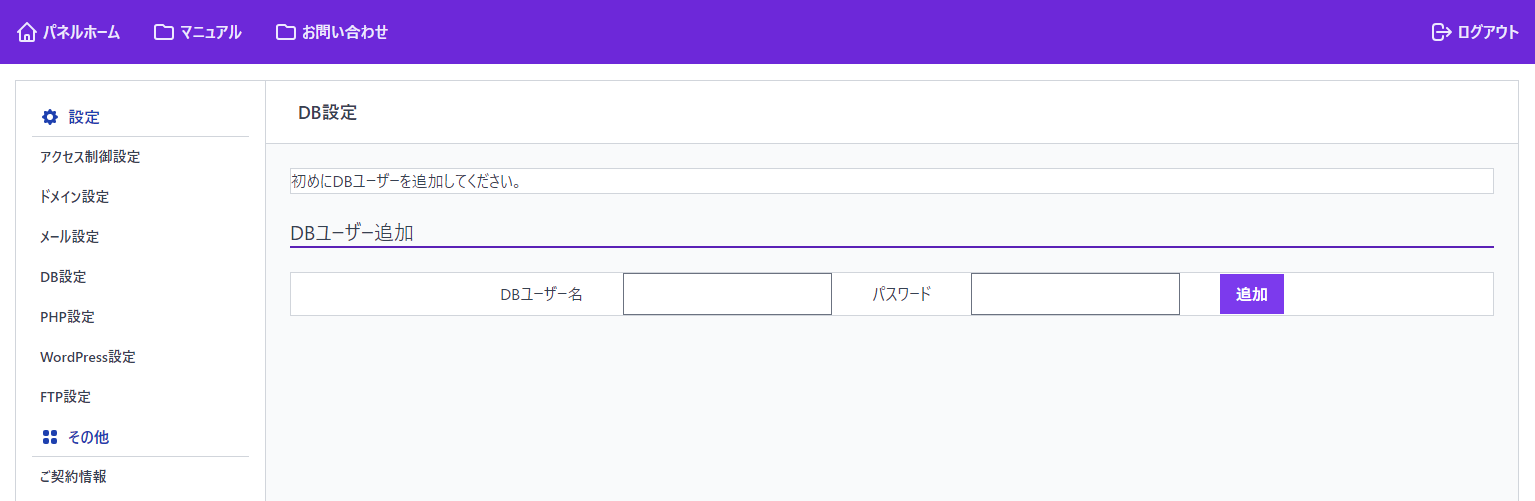Select ドメイン設定 in the sidebar
The width and height of the screenshot is (1535, 501).
[75, 197]
